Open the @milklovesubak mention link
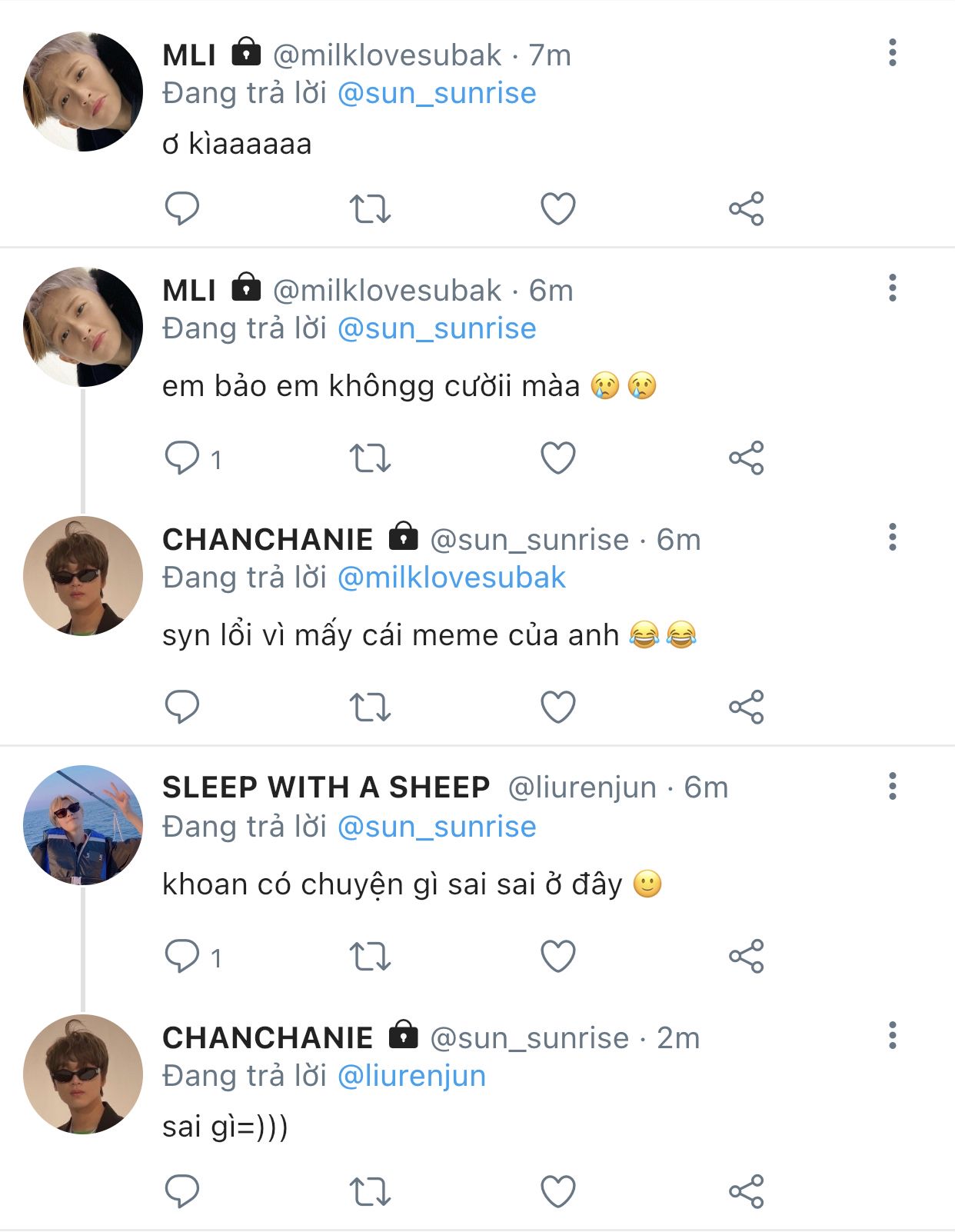 point(451,578)
